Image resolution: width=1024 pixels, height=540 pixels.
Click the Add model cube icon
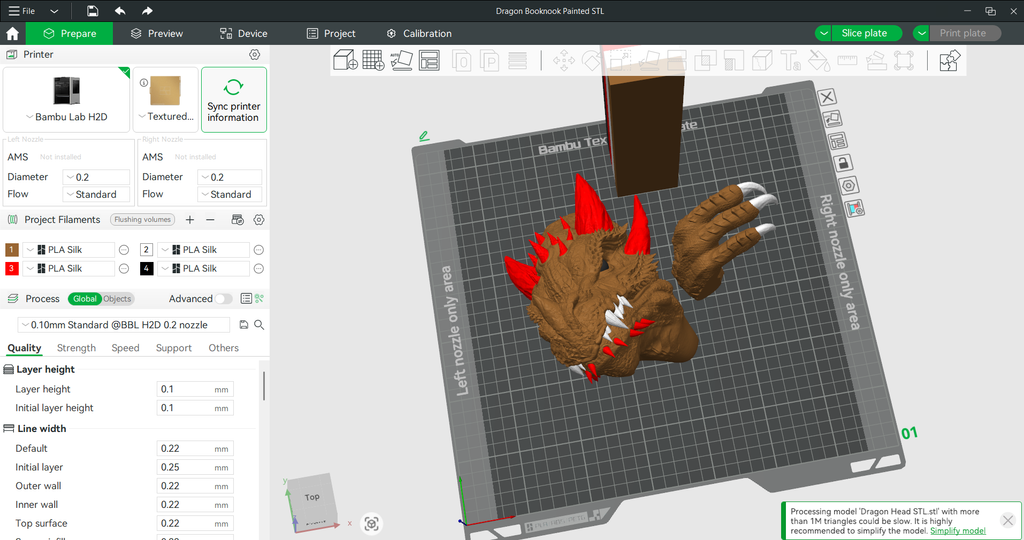click(346, 61)
